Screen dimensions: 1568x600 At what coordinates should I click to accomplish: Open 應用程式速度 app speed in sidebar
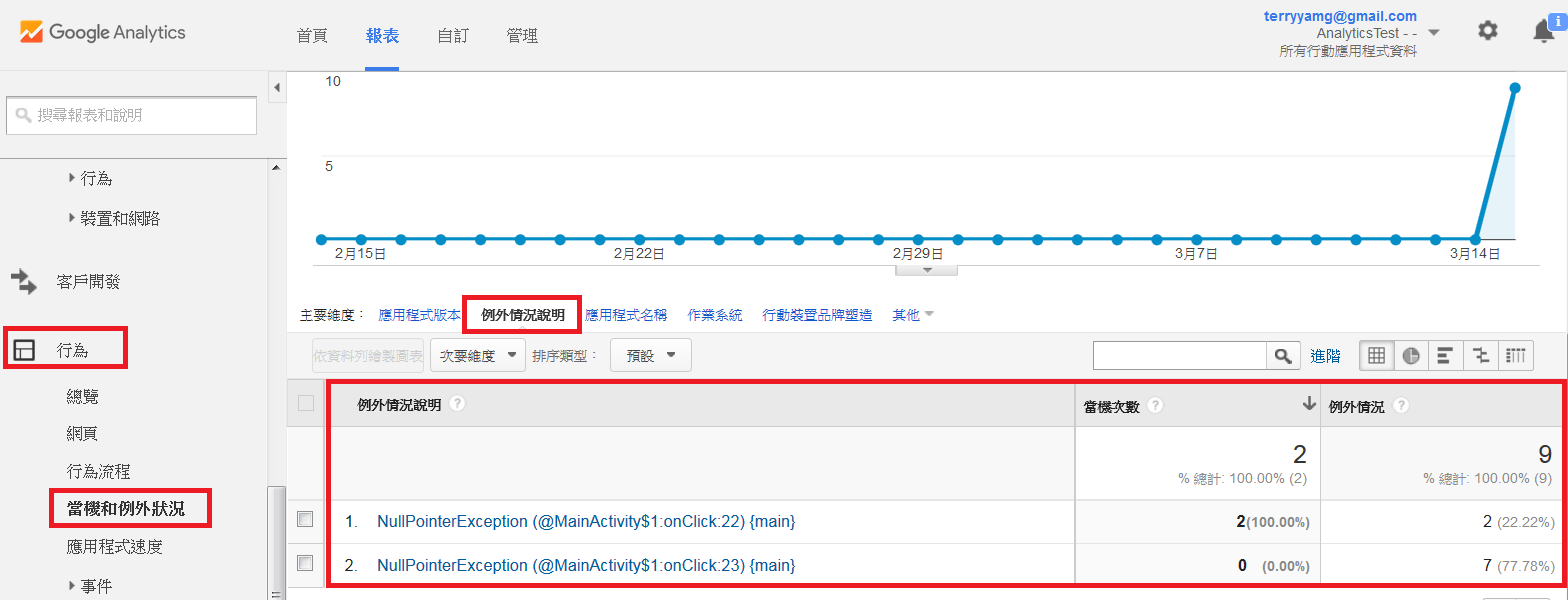point(114,546)
